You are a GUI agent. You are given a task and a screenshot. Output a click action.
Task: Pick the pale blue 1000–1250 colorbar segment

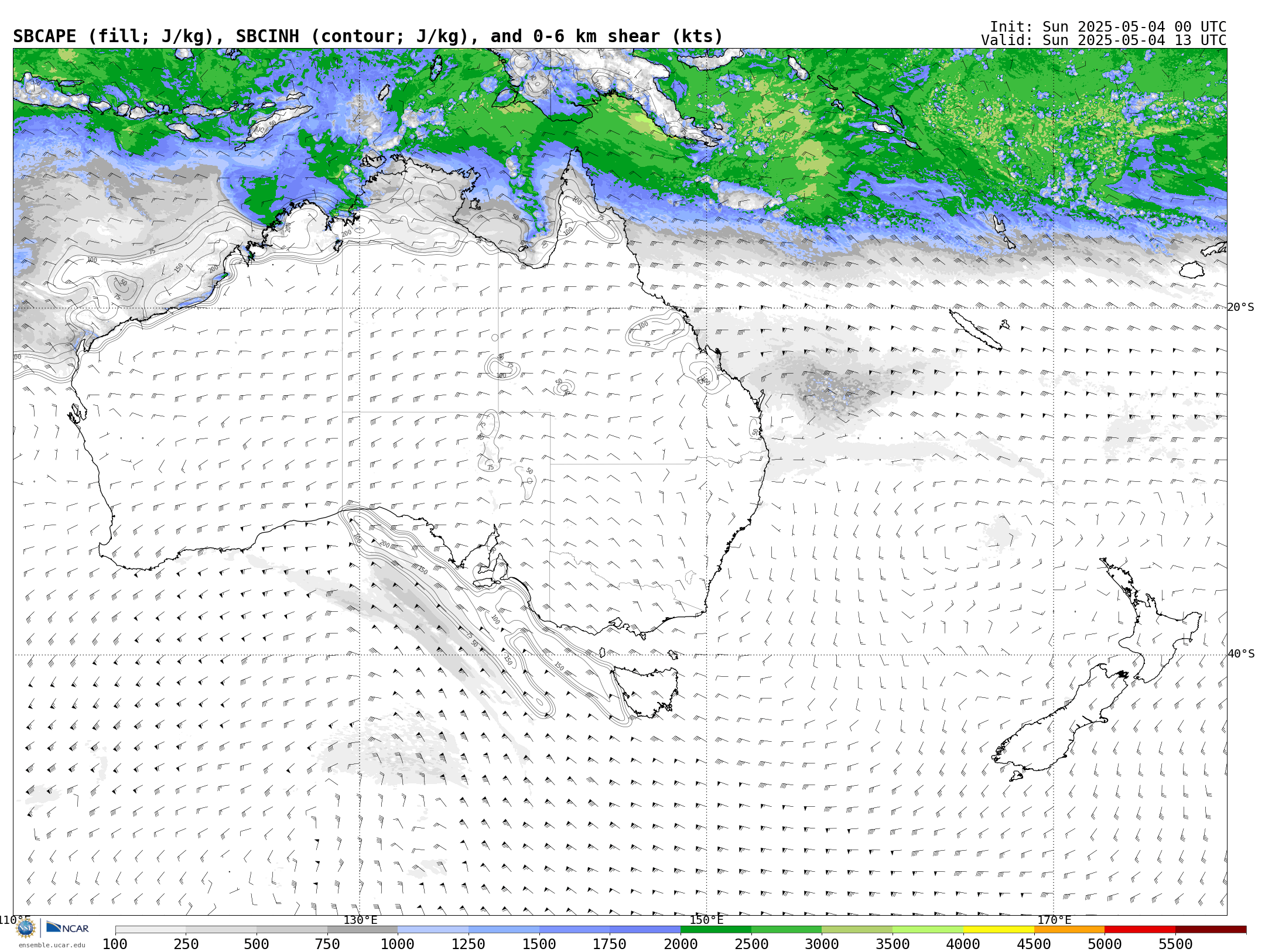point(433,930)
